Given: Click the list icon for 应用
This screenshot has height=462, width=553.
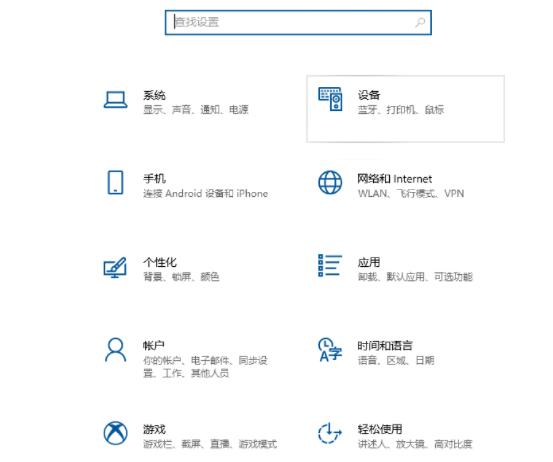Looking at the screenshot, I should [x=330, y=266].
